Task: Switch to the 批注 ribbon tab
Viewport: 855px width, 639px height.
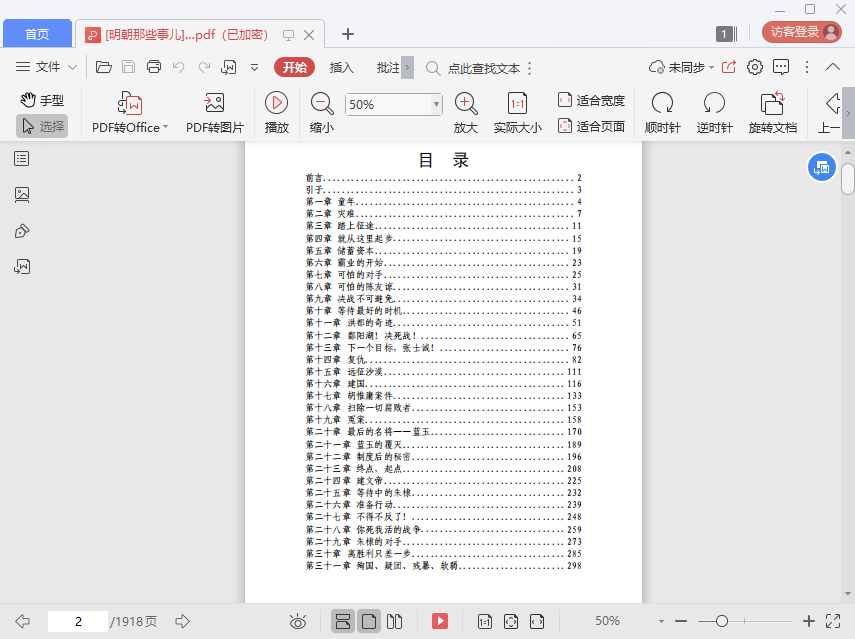Action: (388, 67)
